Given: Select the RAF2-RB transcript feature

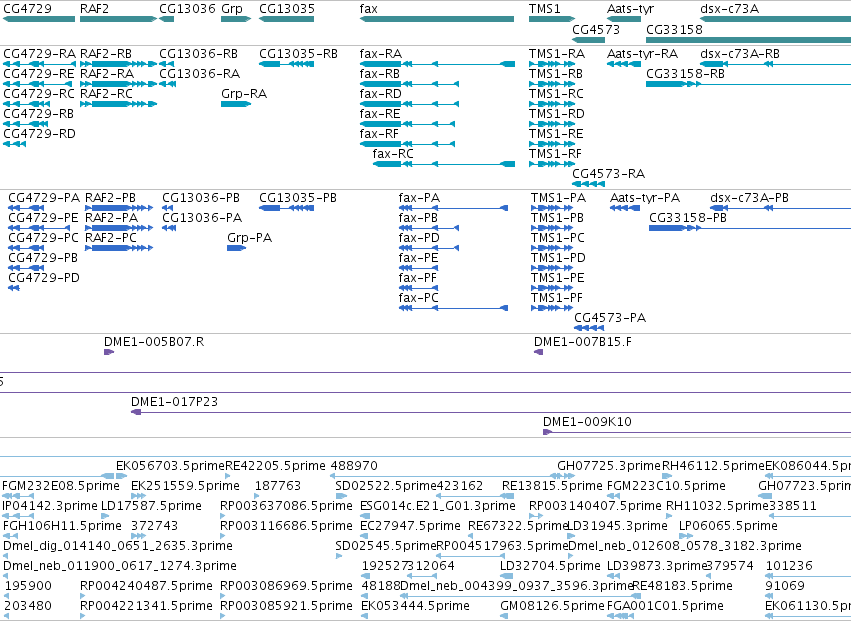Looking at the screenshot, I should tap(118, 64).
